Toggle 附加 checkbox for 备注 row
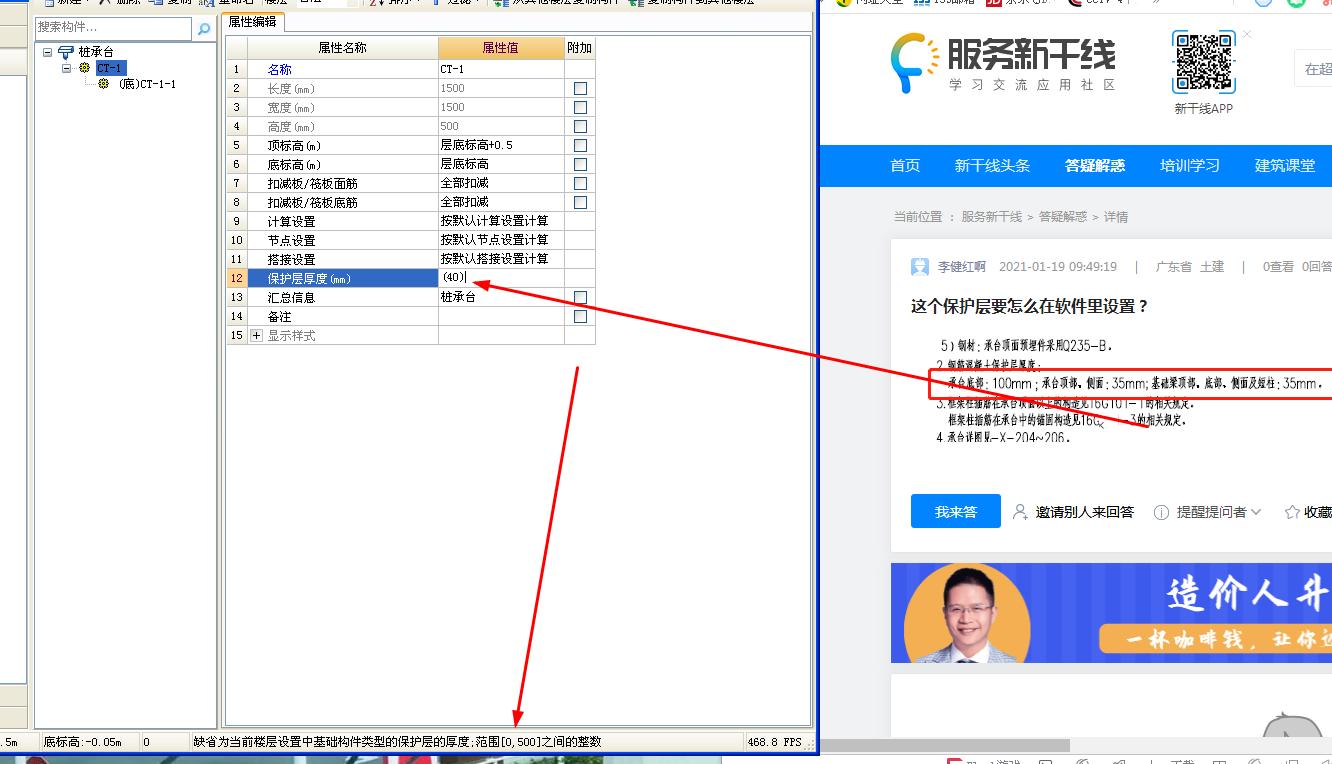 (580, 316)
